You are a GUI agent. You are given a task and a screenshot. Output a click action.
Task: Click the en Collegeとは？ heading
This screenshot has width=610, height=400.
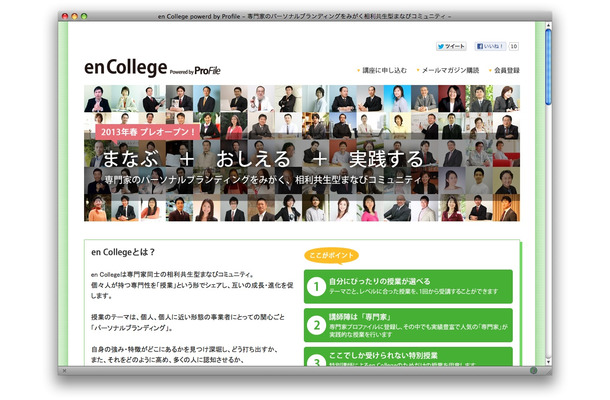[x=123, y=252]
